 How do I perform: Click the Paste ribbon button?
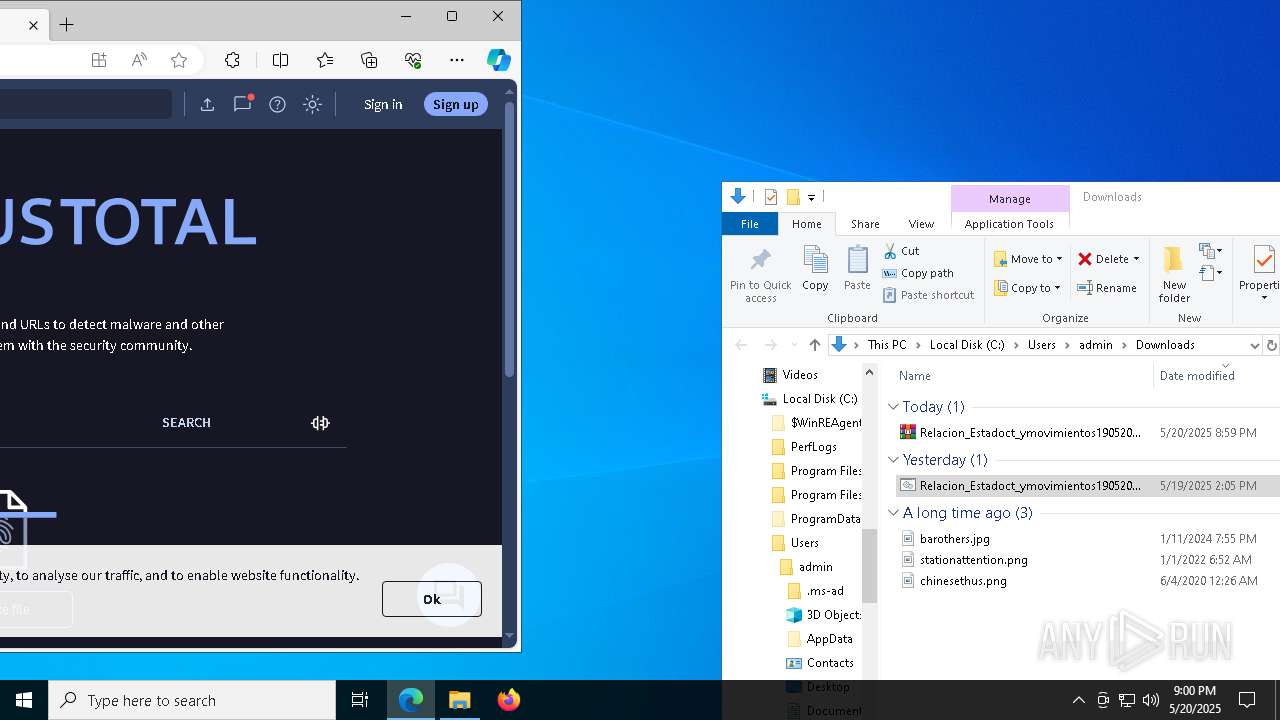(x=857, y=269)
